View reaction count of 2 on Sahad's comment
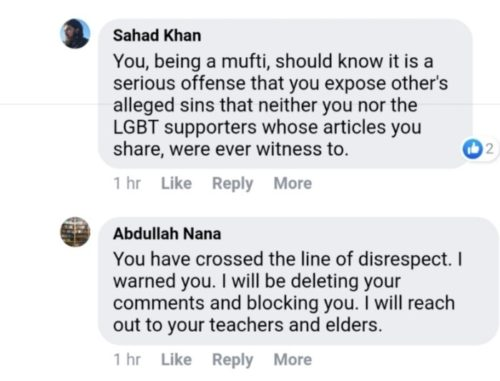 point(489,149)
